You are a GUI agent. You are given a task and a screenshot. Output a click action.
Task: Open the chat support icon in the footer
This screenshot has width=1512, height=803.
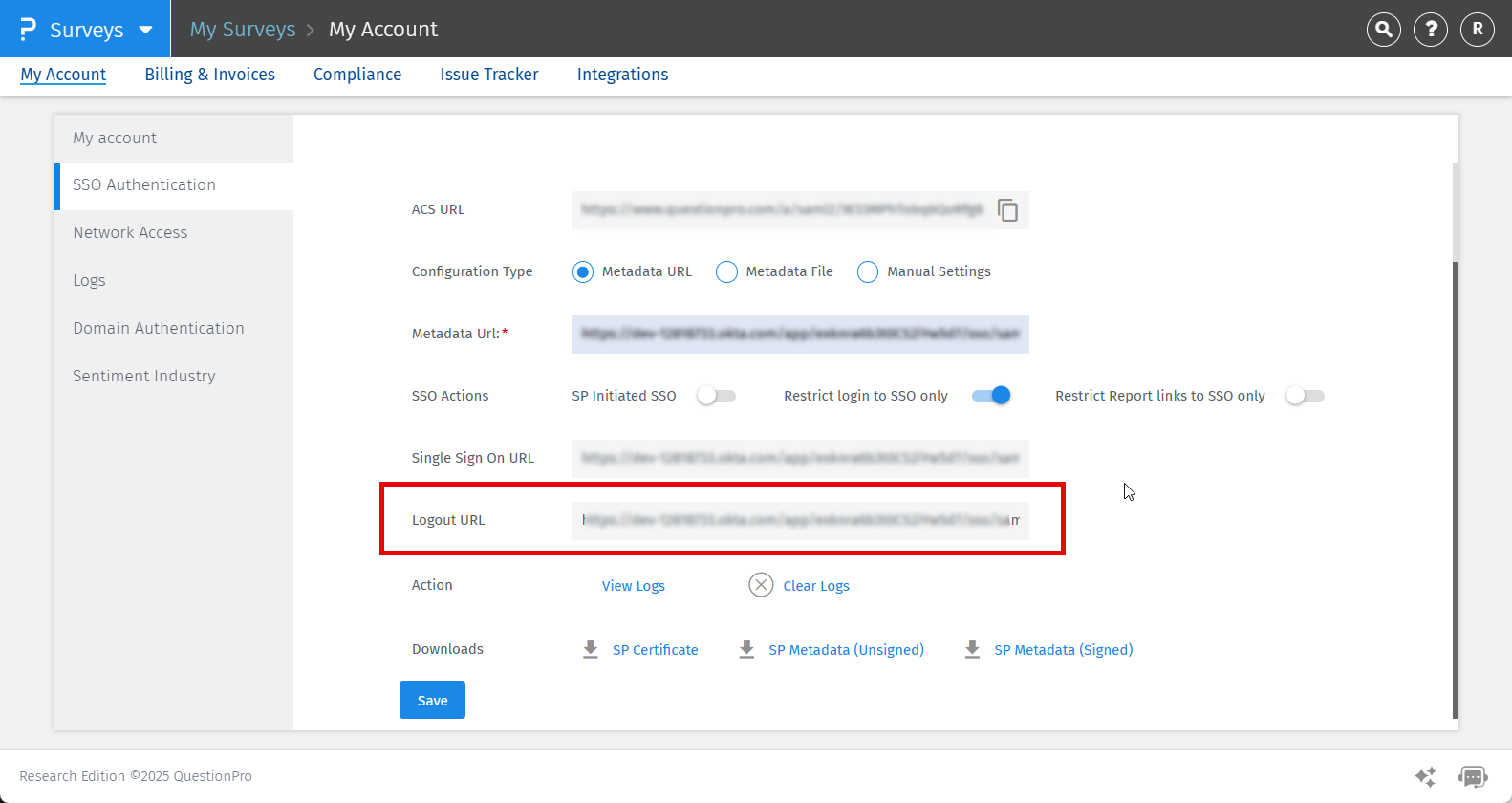point(1472,776)
